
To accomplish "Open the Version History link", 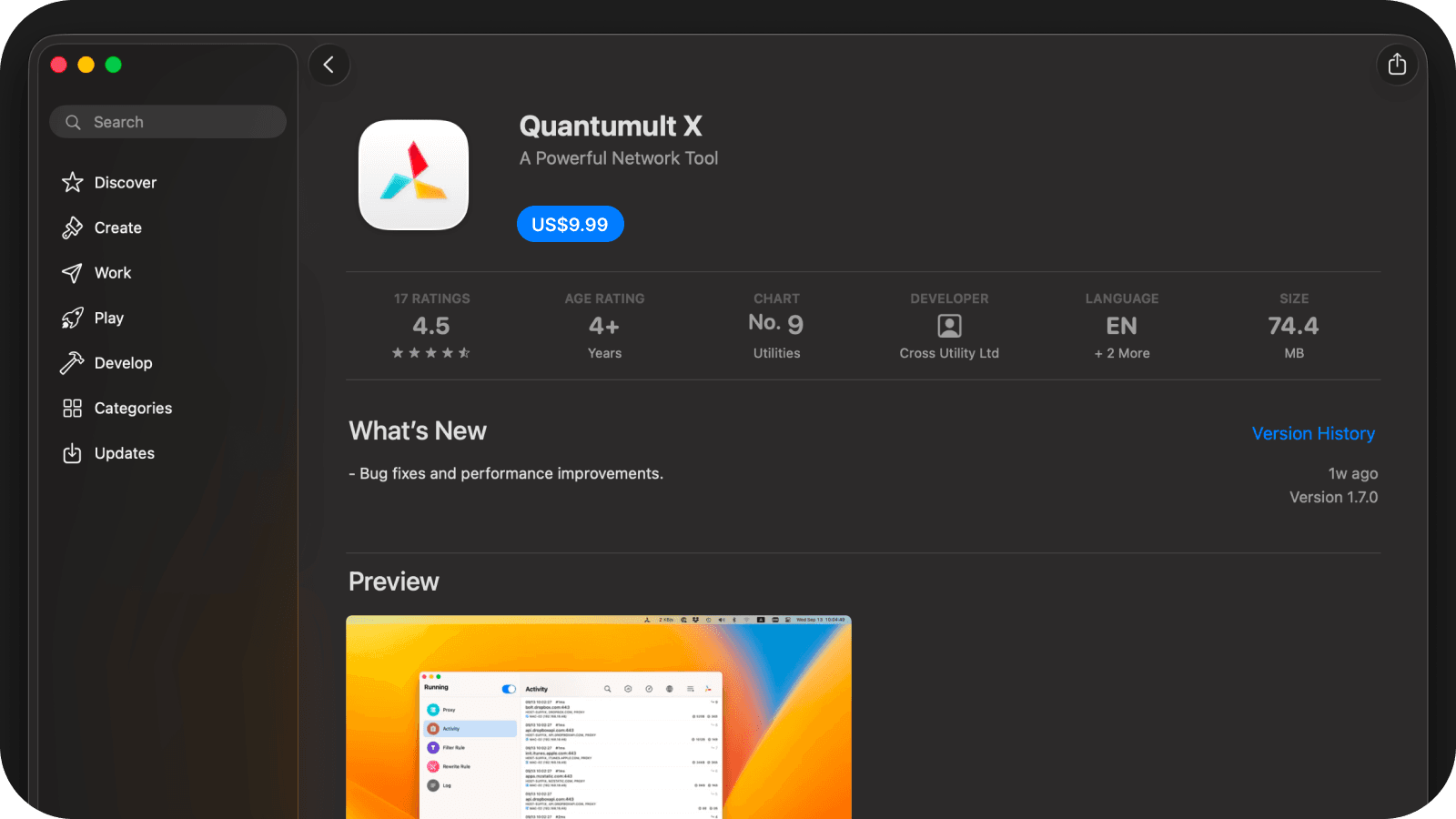I will click(1313, 434).
